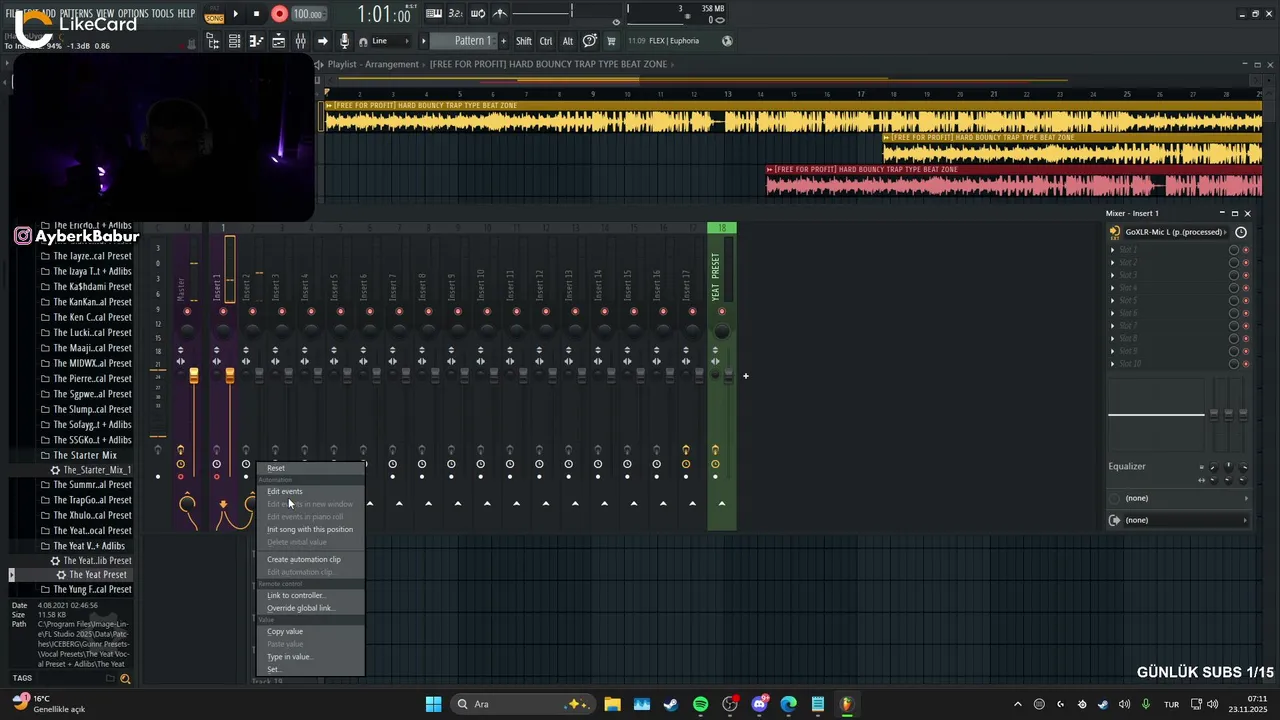The image size is (1280, 720).
Task: Click the mixer latency clock icon
Action: coord(1241,232)
